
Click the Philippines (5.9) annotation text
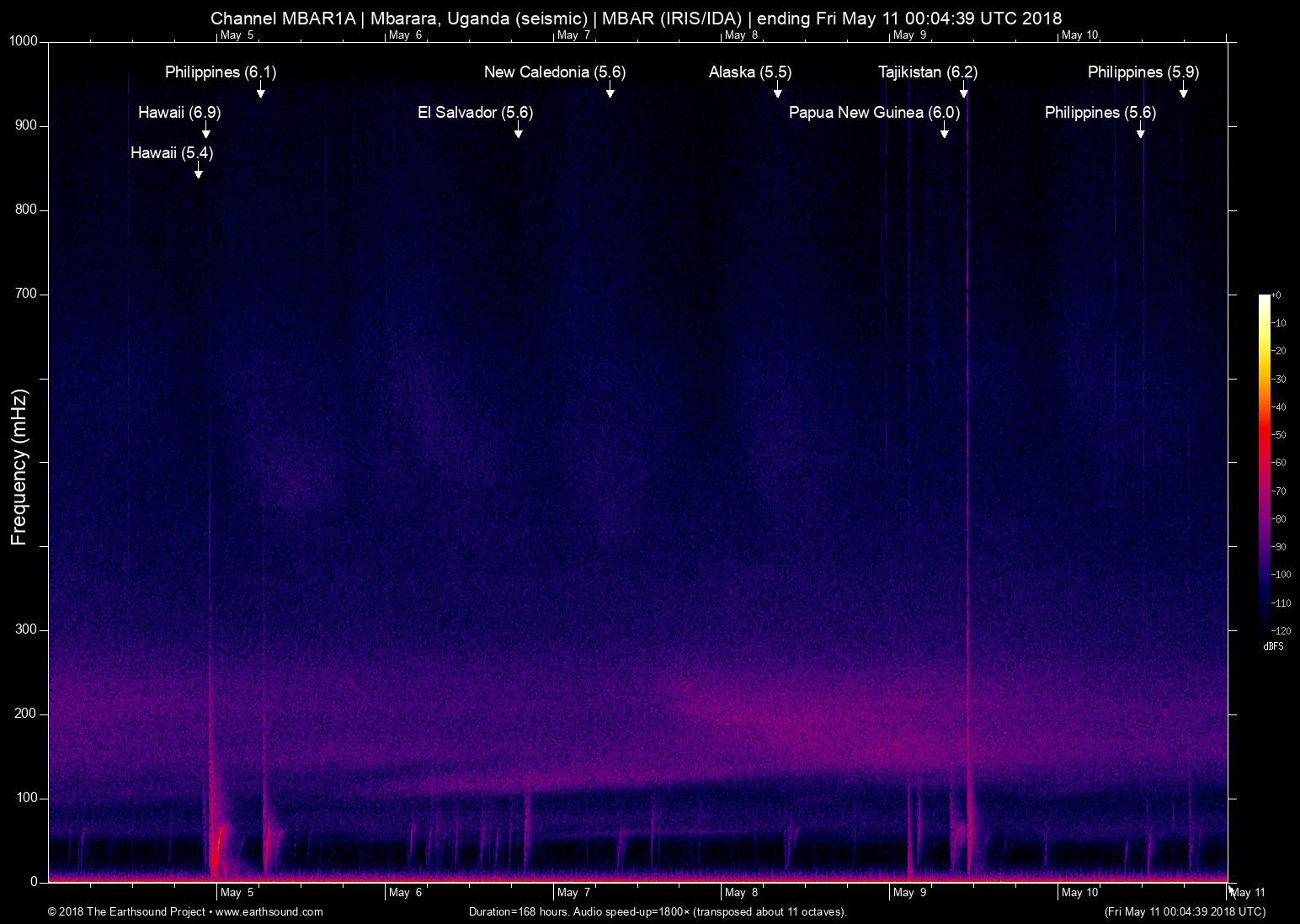[x=1143, y=72]
